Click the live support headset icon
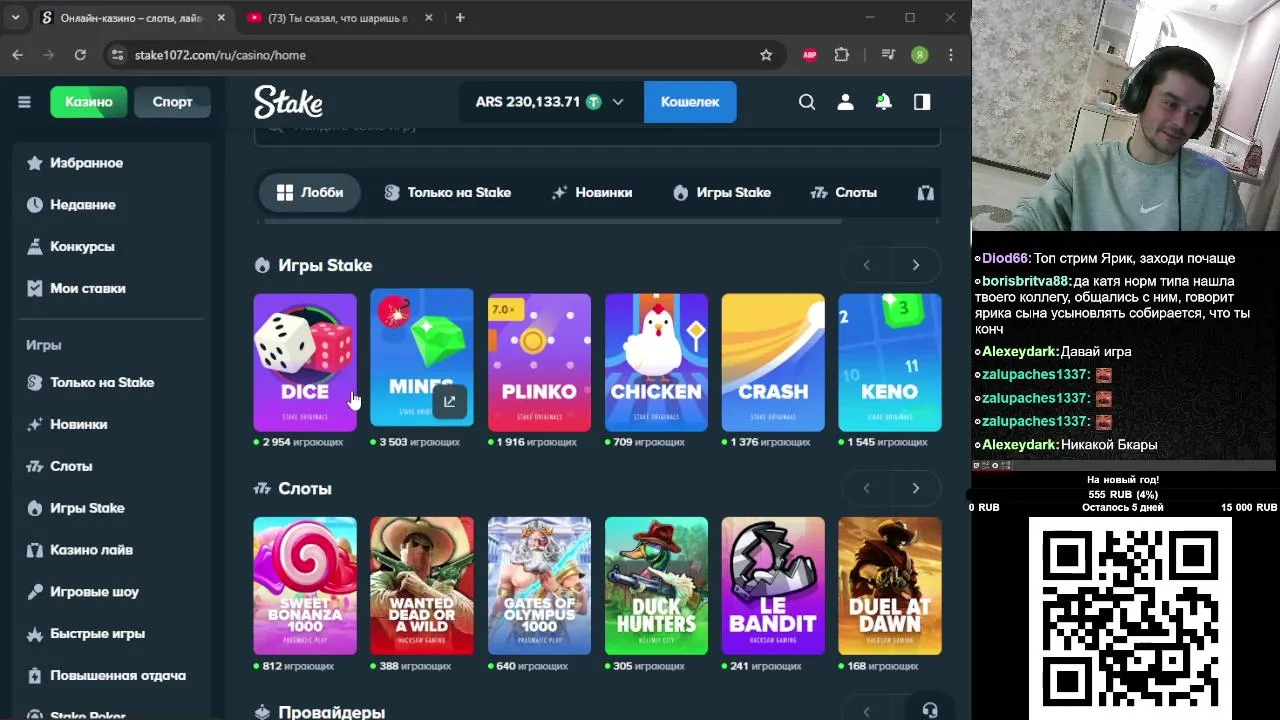 [x=930, y=710]
